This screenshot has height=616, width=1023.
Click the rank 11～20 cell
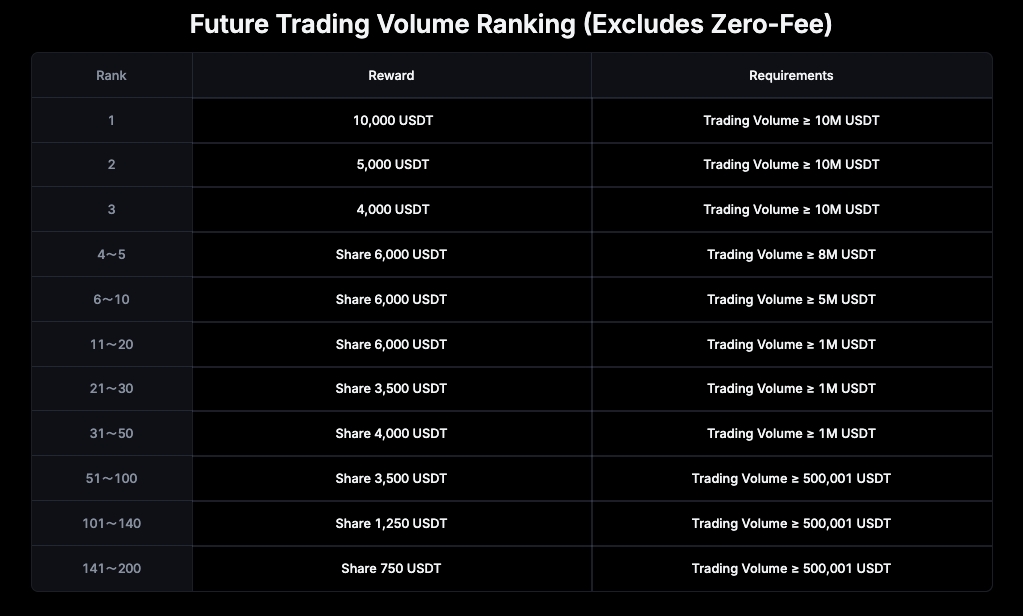[x=111, y=344]
